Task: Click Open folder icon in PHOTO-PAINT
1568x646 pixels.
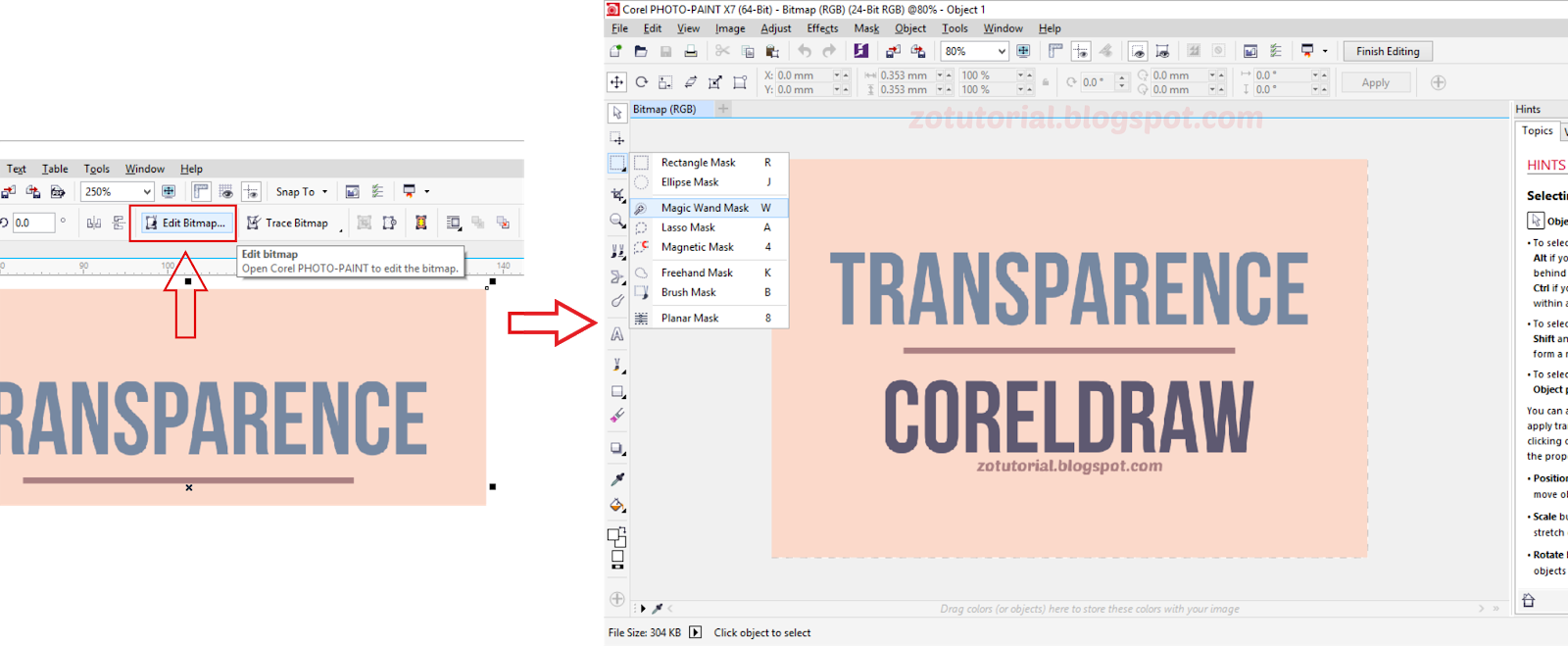Action: (640, 51)
